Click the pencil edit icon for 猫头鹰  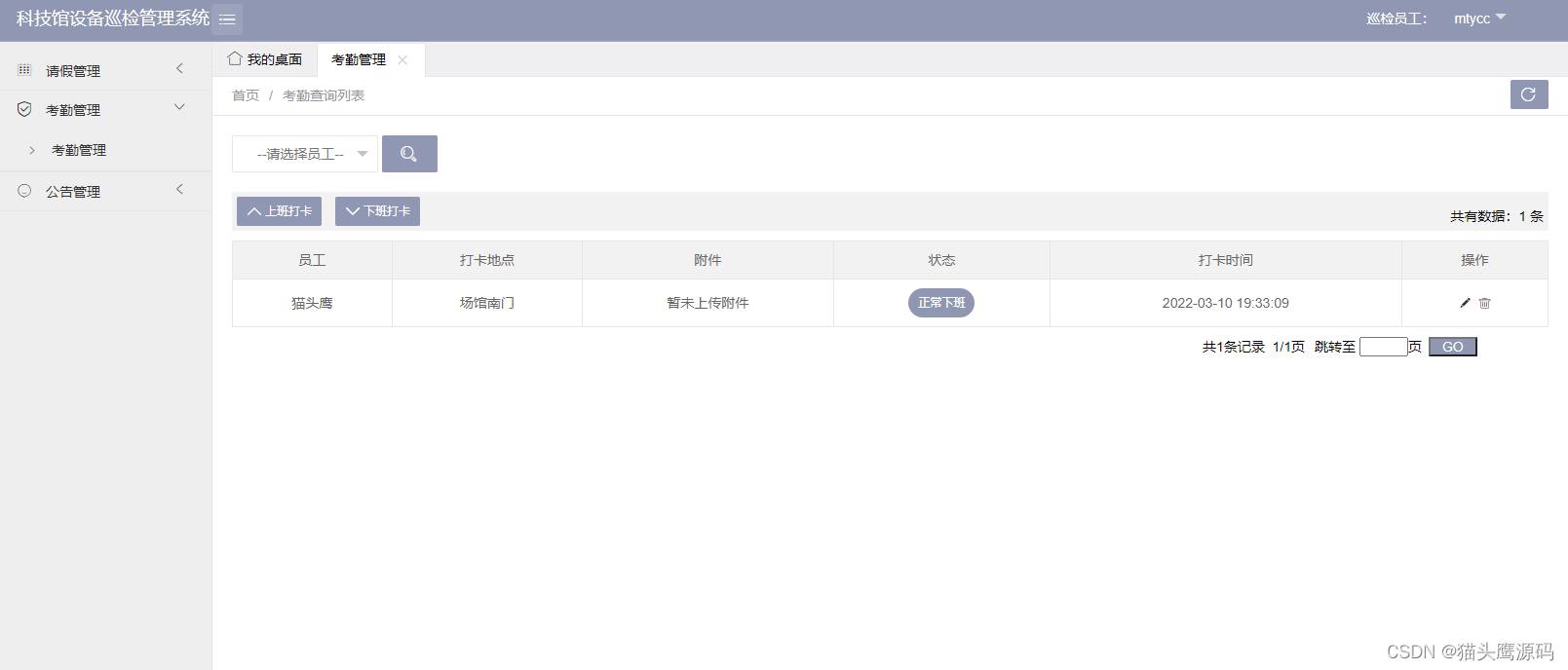coord(1465,303)
